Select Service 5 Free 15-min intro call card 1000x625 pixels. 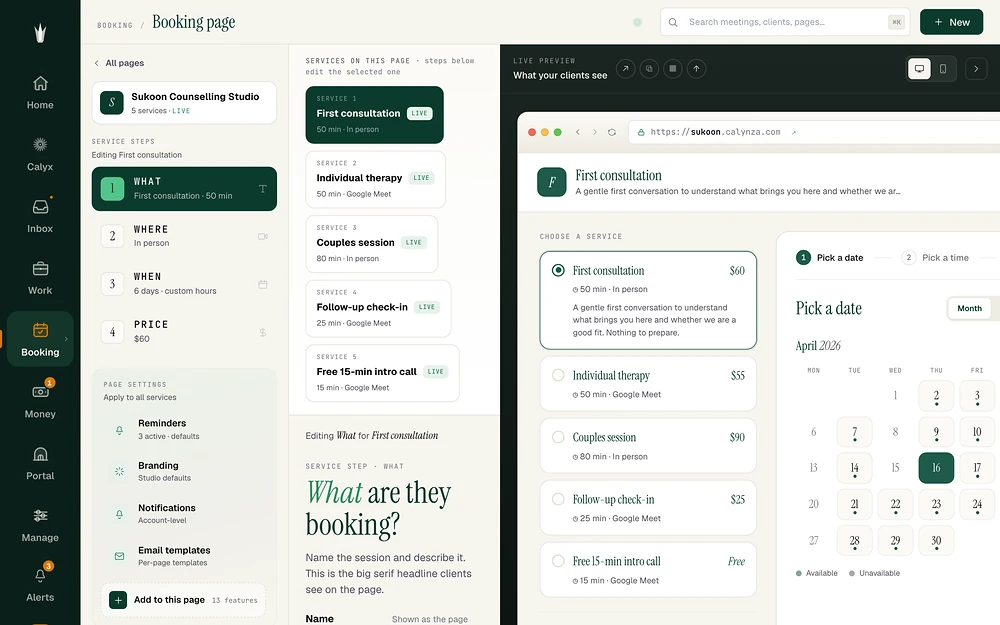(x=382, y=373)
